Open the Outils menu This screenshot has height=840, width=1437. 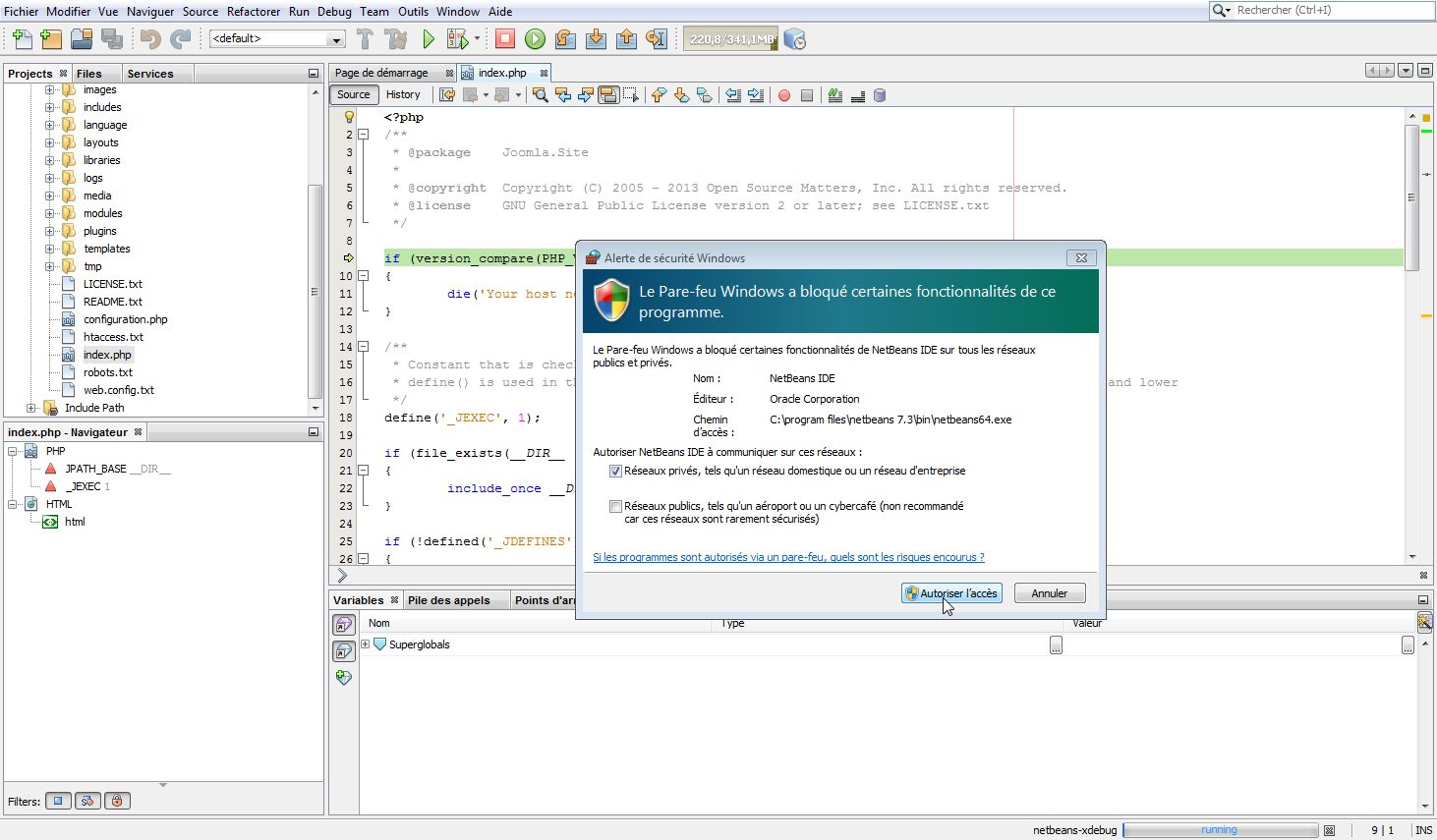coord(413,11)
